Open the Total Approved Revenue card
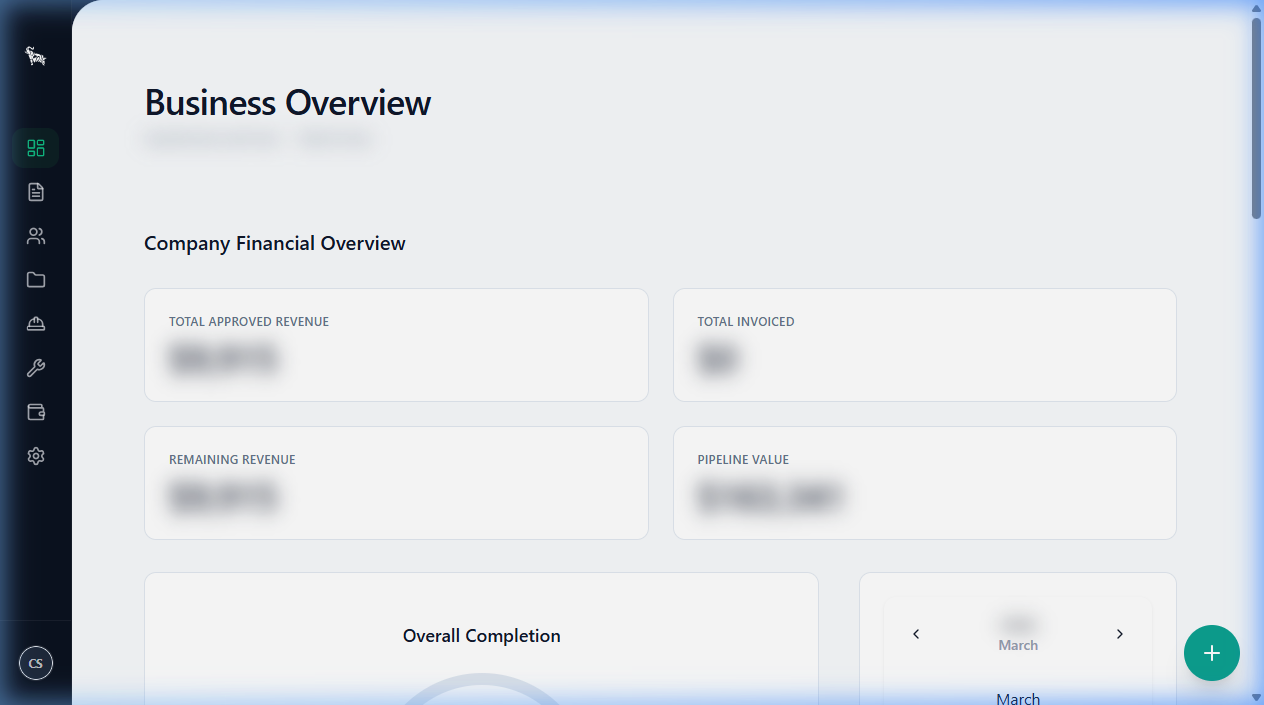This screenshot has height=705, width=1264. point(396,345)
